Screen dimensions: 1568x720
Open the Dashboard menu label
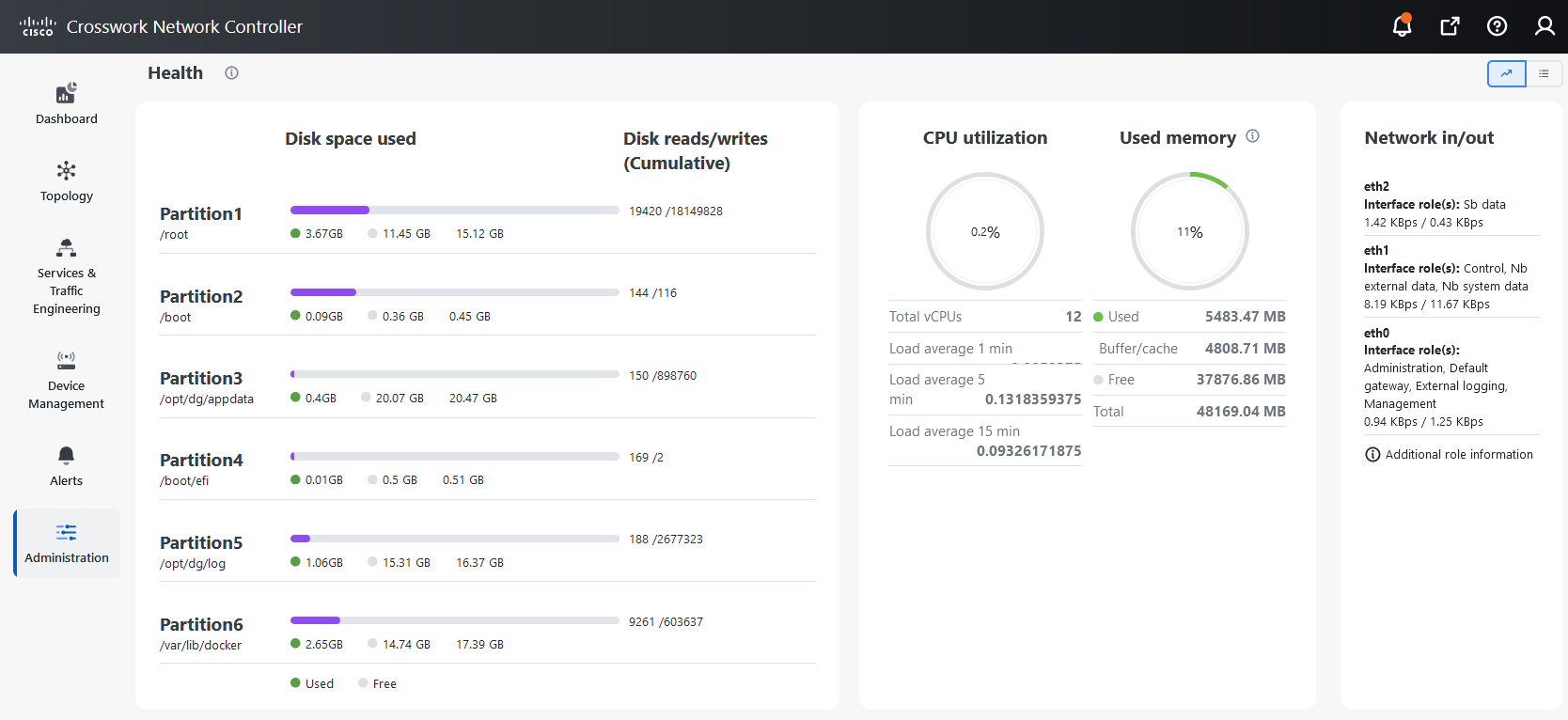[x=66, y=118]
